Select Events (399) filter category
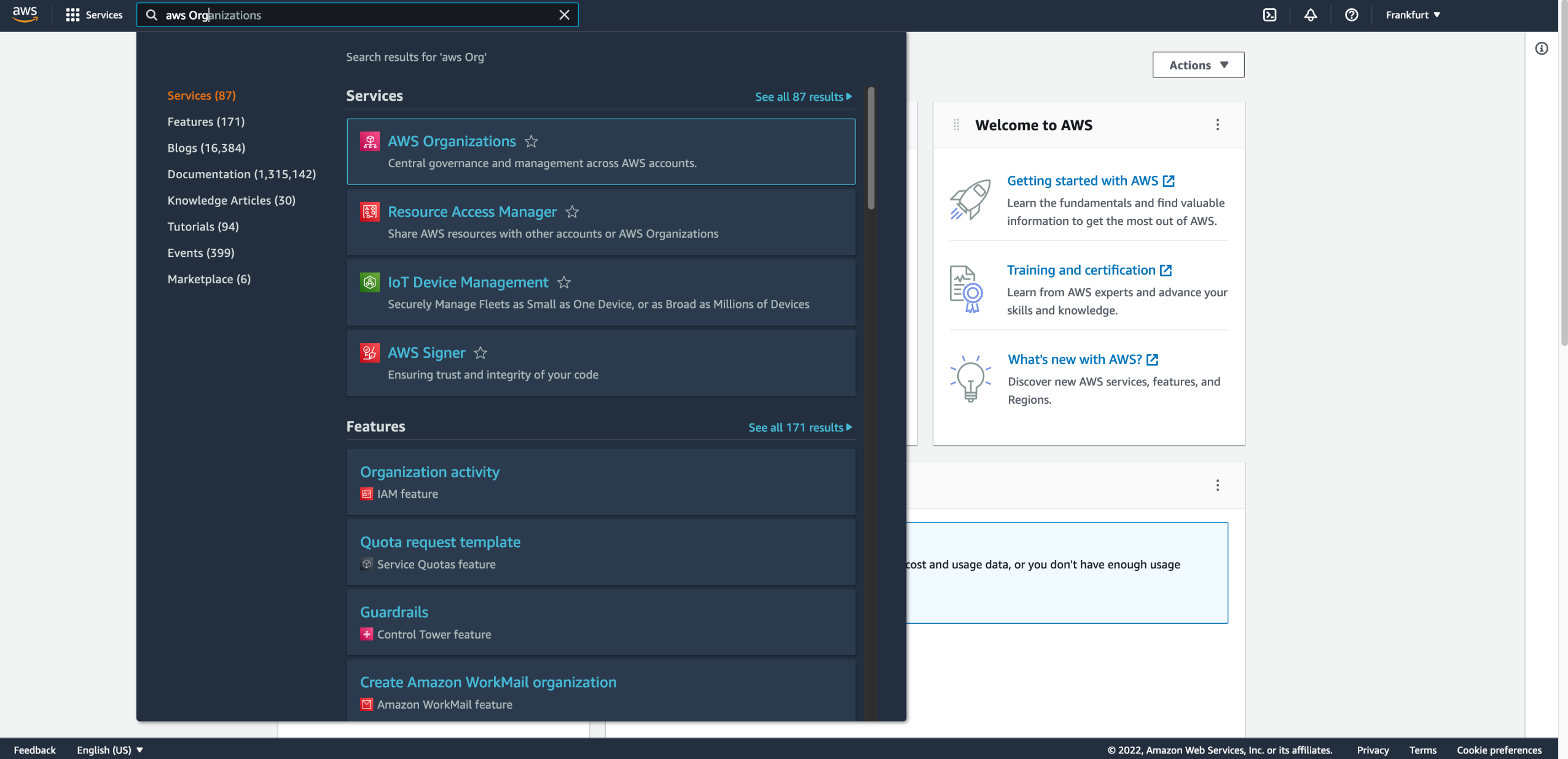This screenshot has width=1568, height=759. (201, 253)
